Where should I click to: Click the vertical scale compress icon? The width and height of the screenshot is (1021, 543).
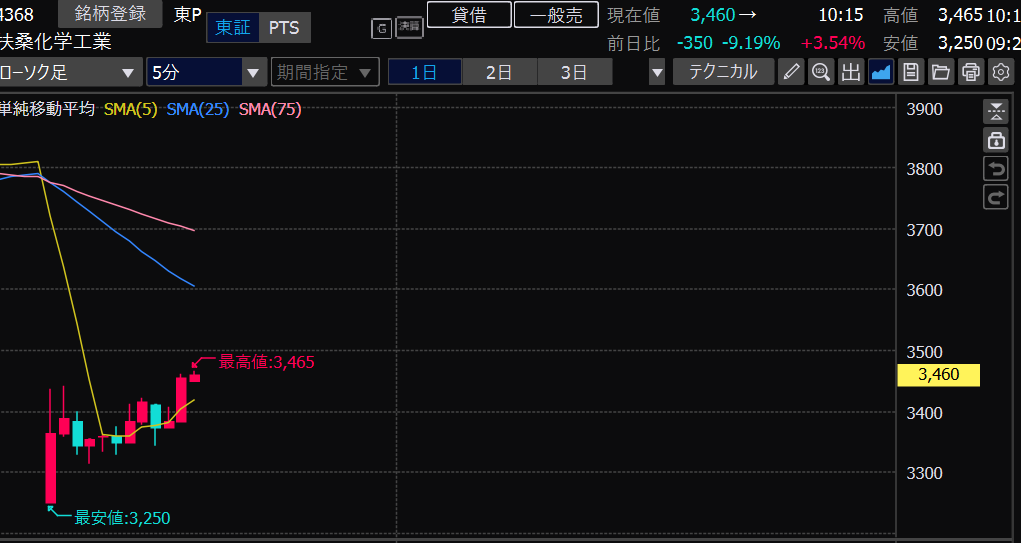coord(996,111)
